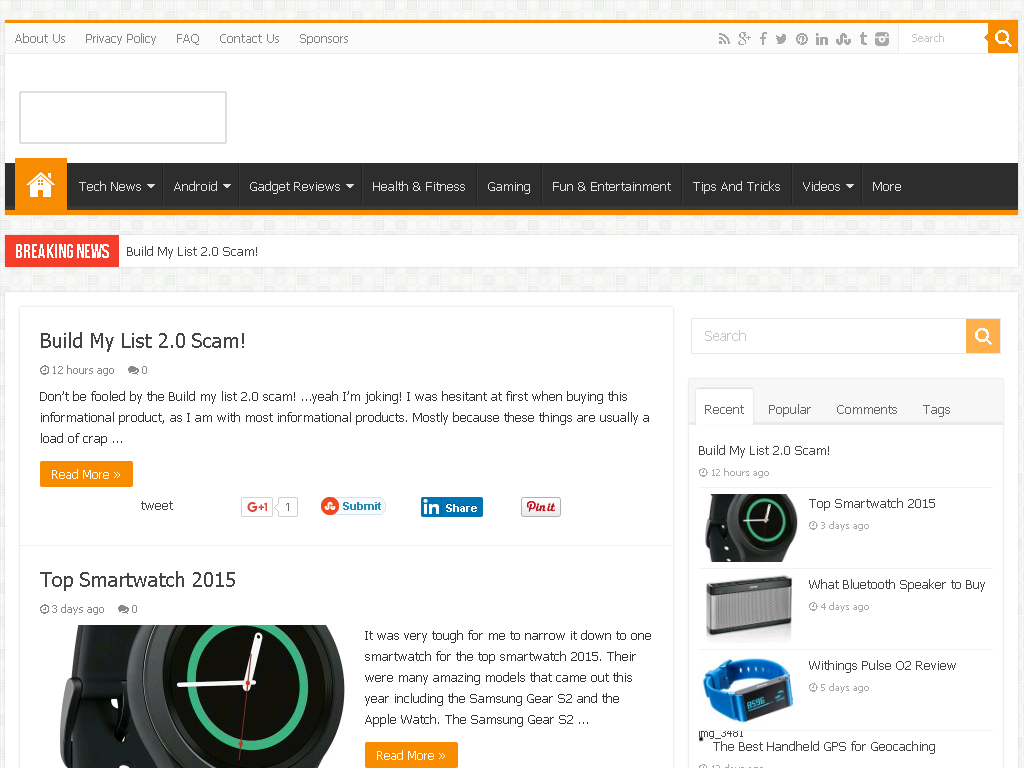
Task: Click the main article's '3 days ago' timestamp
Action: coord(72,609)
